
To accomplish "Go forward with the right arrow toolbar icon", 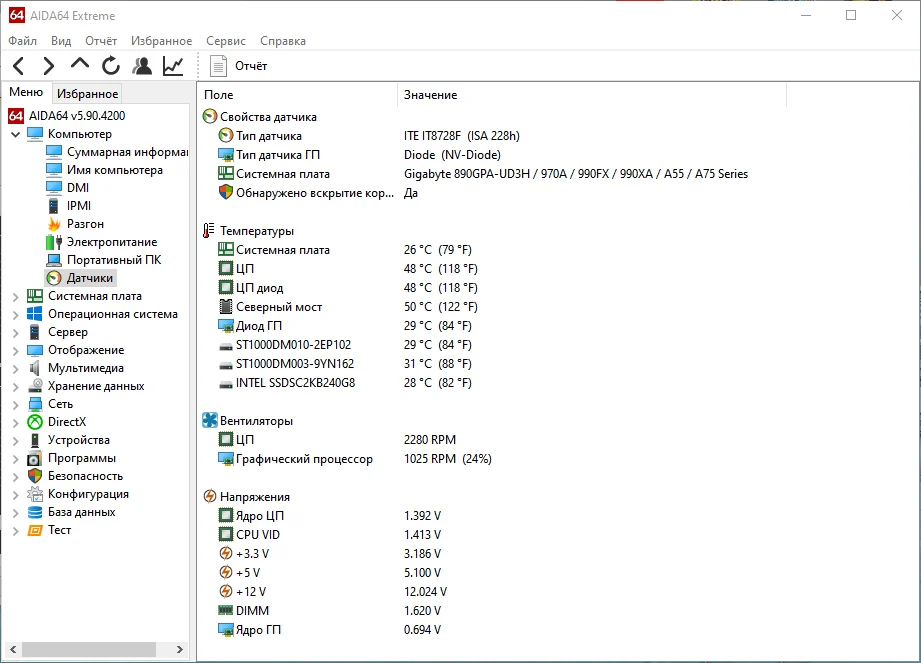I will click(x=49, y=66).
